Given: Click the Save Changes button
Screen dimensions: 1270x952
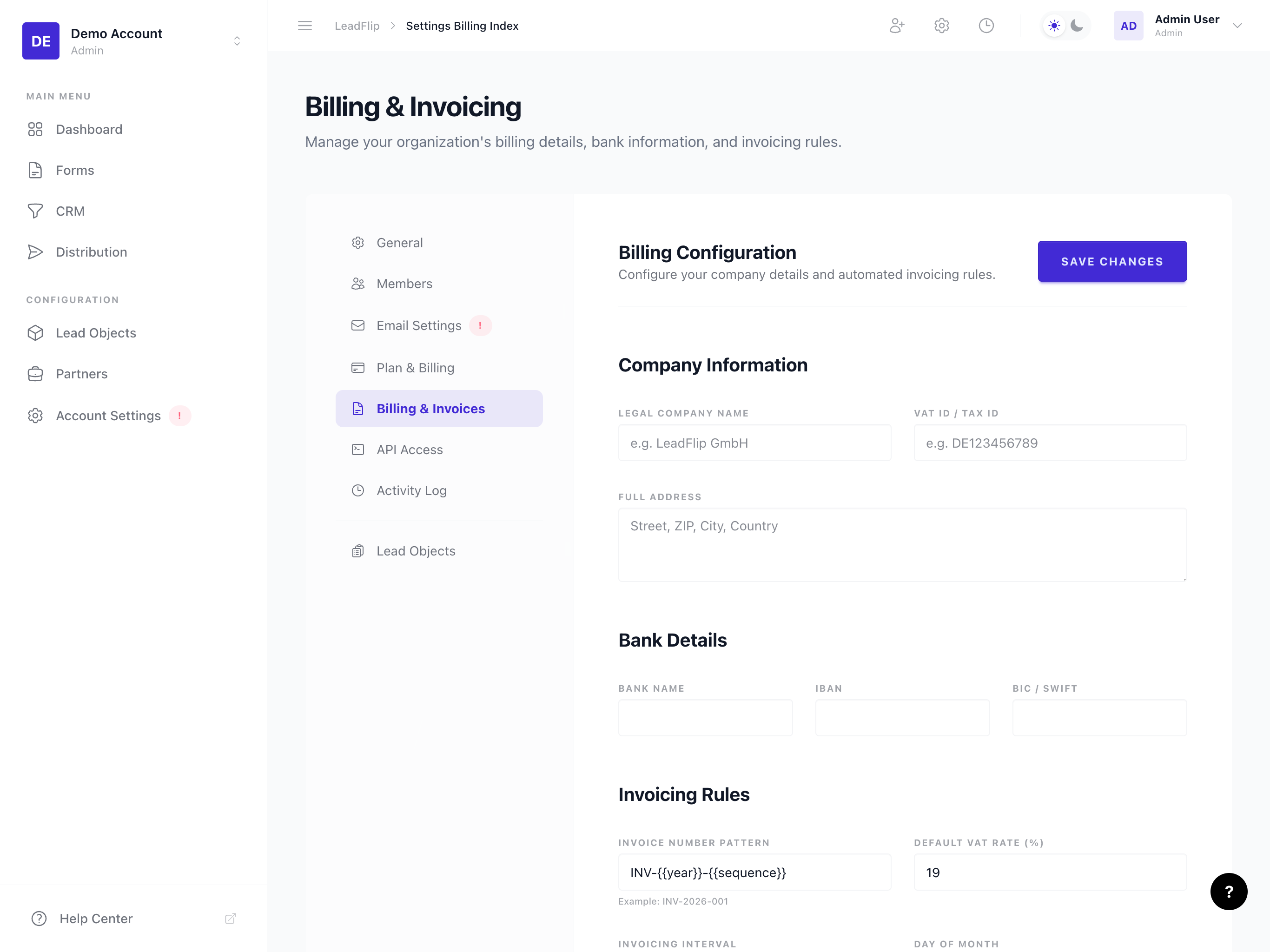Looking at the screenshot, I should click(1111, 261).
